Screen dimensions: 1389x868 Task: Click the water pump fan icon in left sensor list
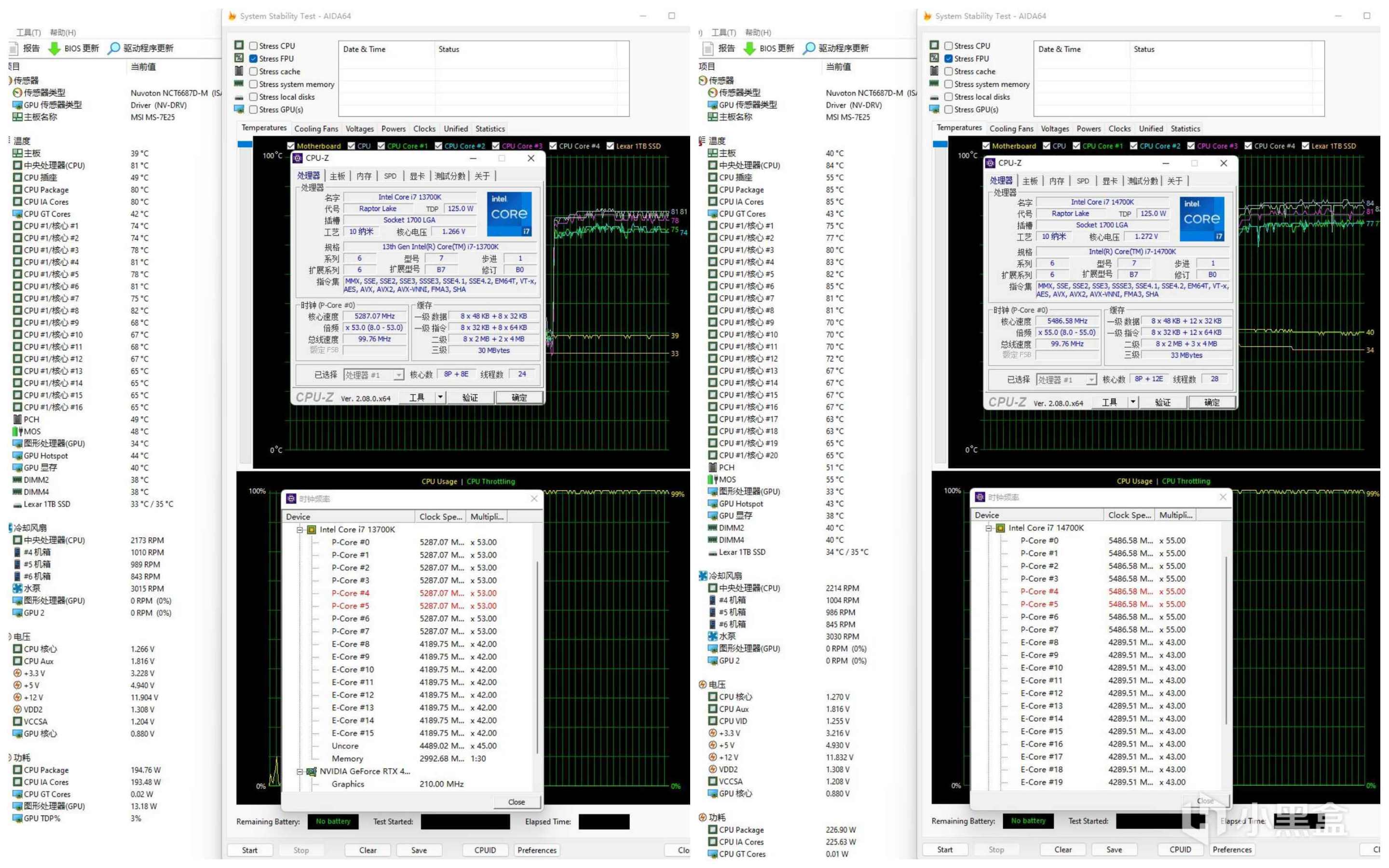(17, 588)
